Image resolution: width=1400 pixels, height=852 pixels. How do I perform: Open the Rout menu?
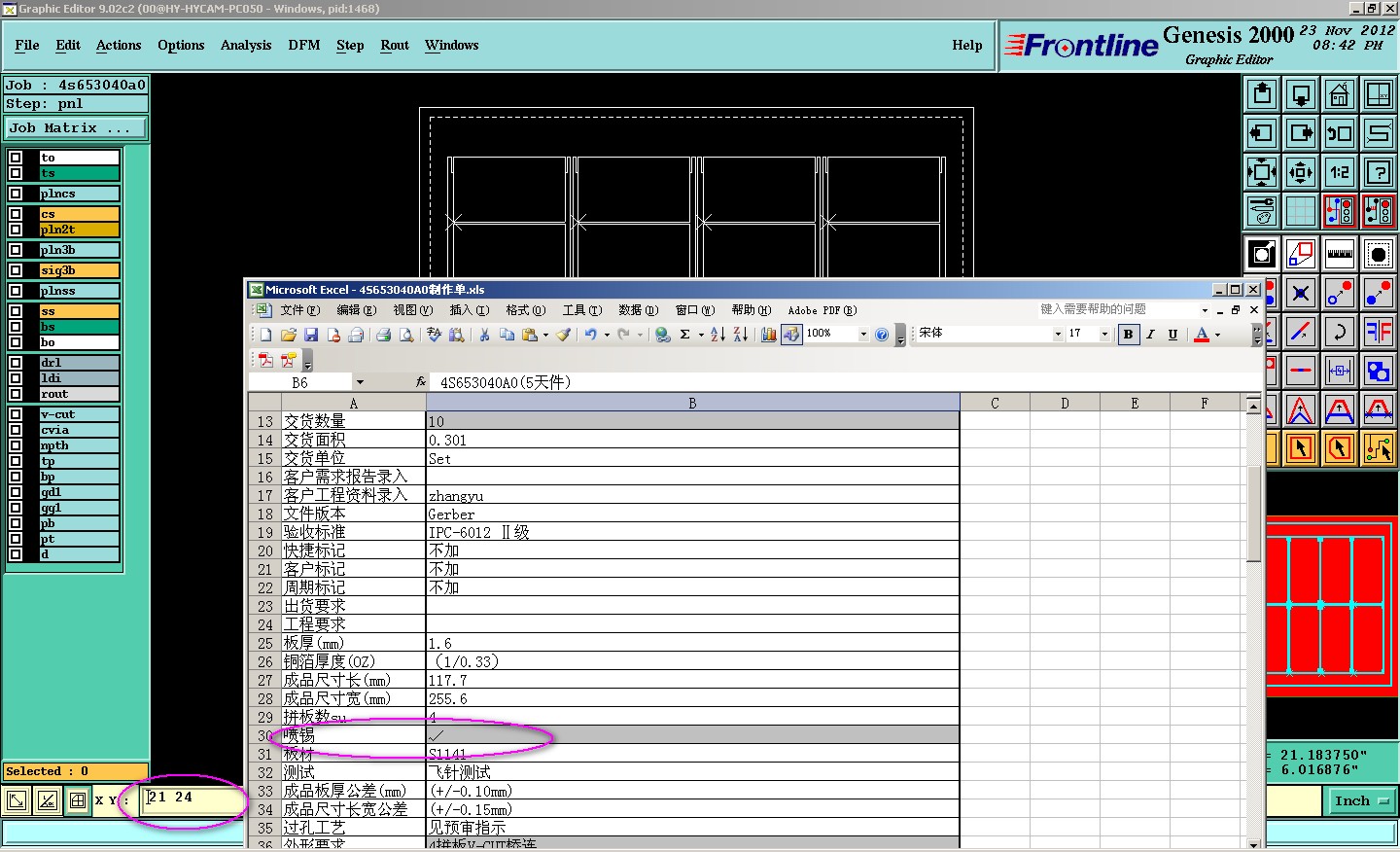(x=395, y=45)
